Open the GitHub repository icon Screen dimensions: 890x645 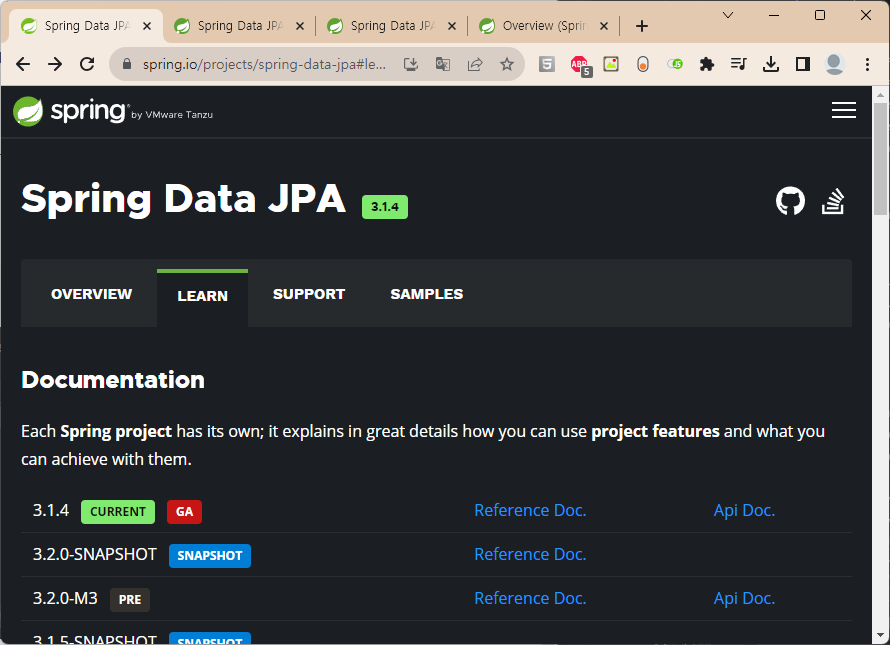(x=790, y=201)
